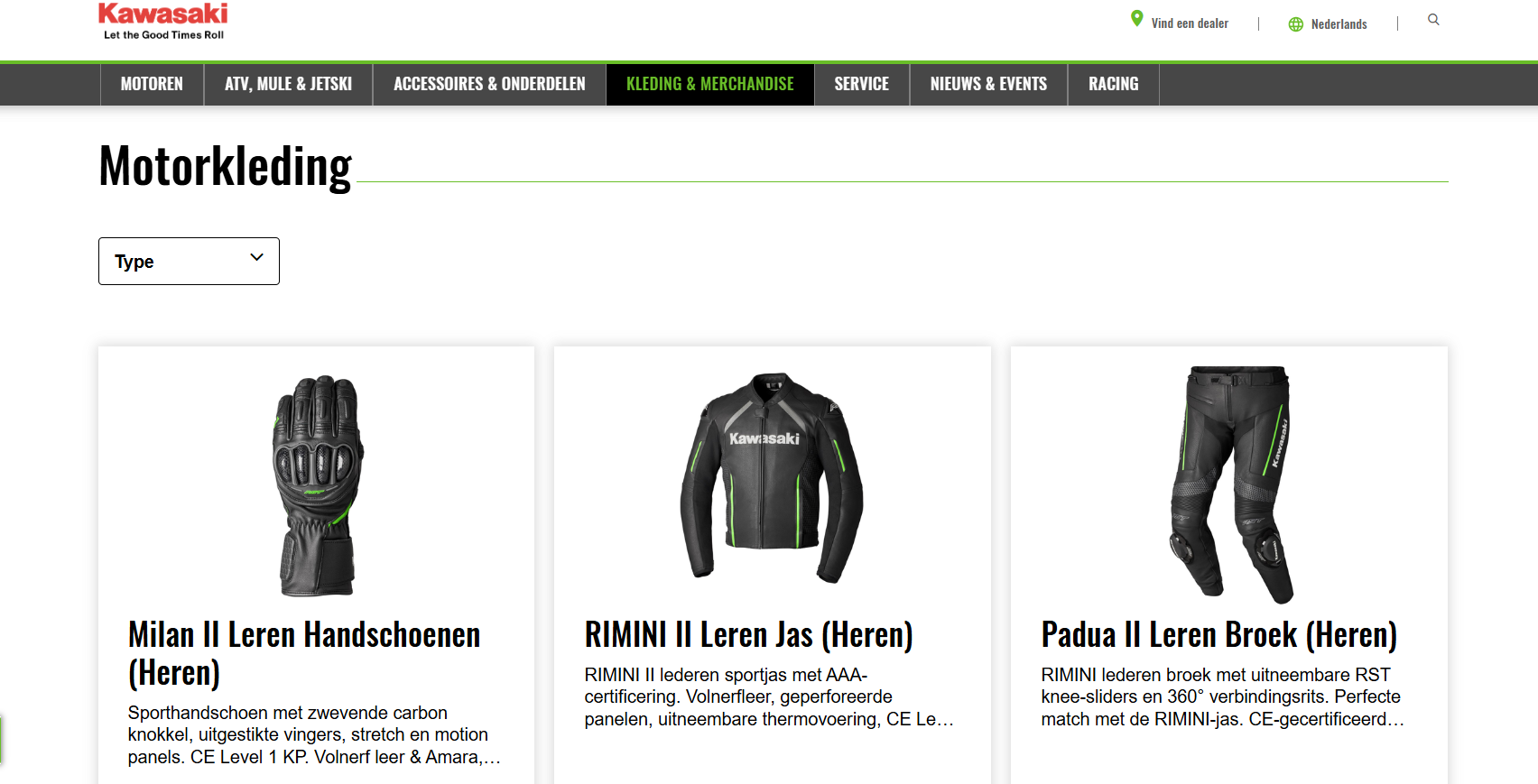The width and height of the screenshot is (1538, 784).
Task: Click the Motorkleding page heading
Action: [x=226, y=167]
